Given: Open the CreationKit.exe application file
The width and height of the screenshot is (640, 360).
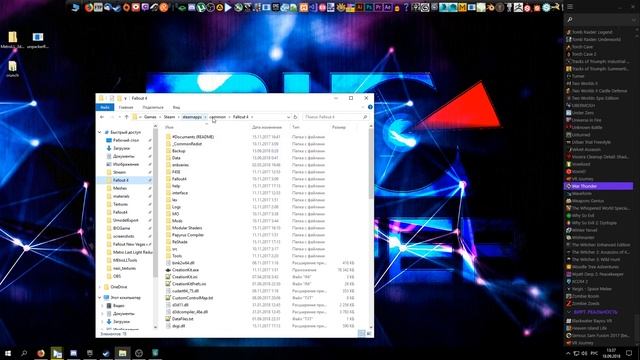Looking at the screenshot, I should coord(185,270).
